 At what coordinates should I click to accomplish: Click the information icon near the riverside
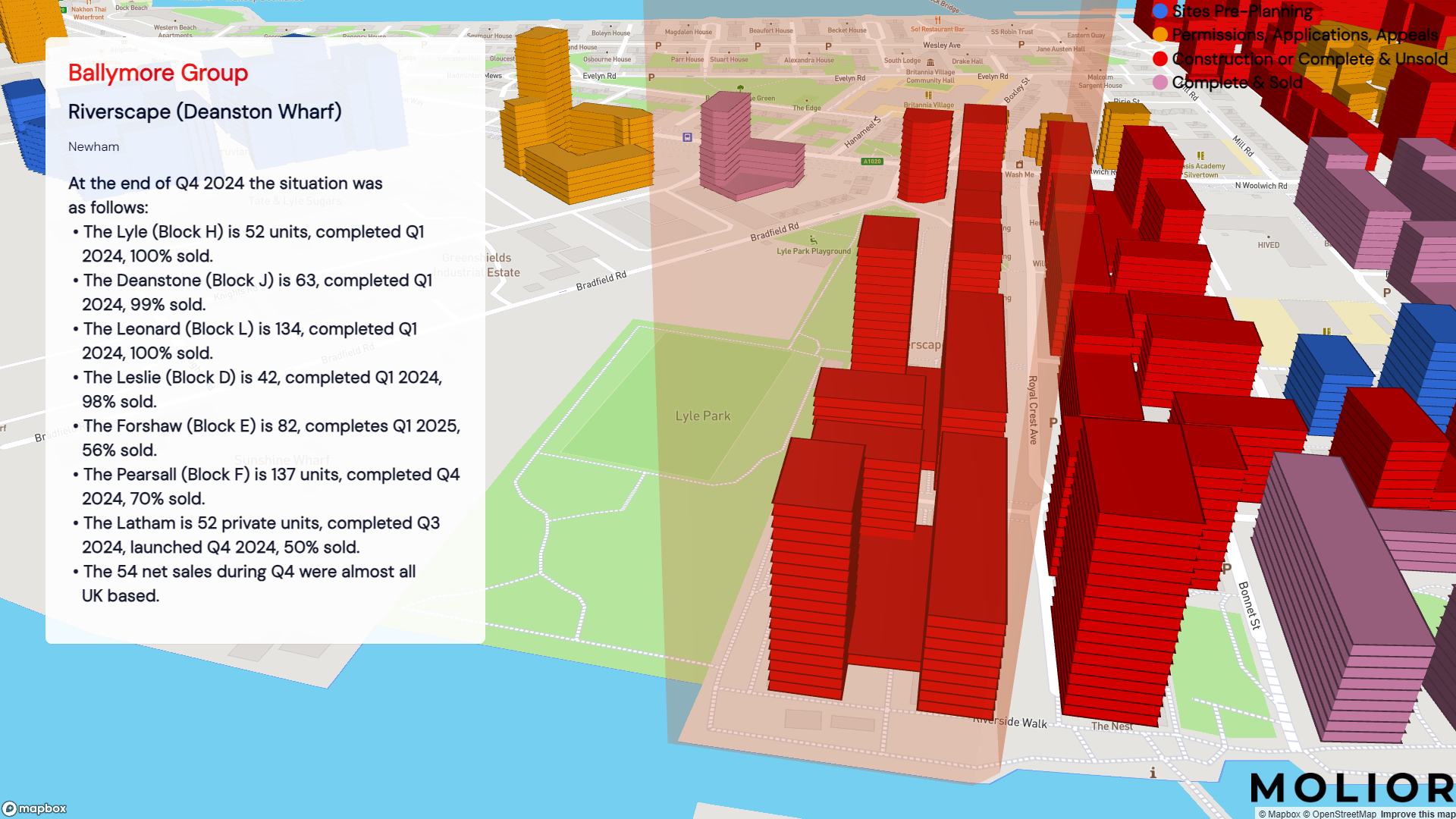pyautogui.click(x=1153, y=773)
